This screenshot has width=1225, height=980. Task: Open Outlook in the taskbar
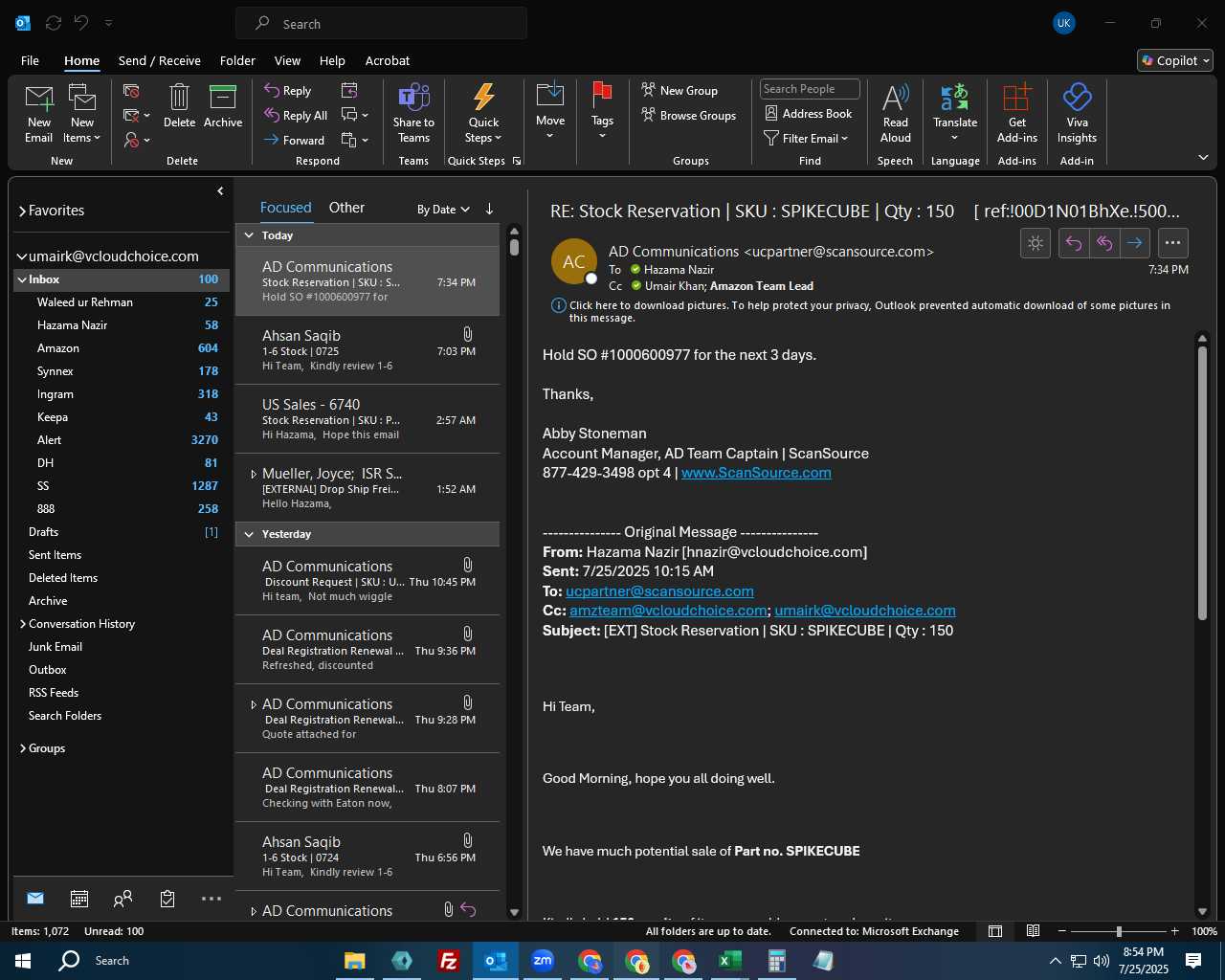pos(496,961)
